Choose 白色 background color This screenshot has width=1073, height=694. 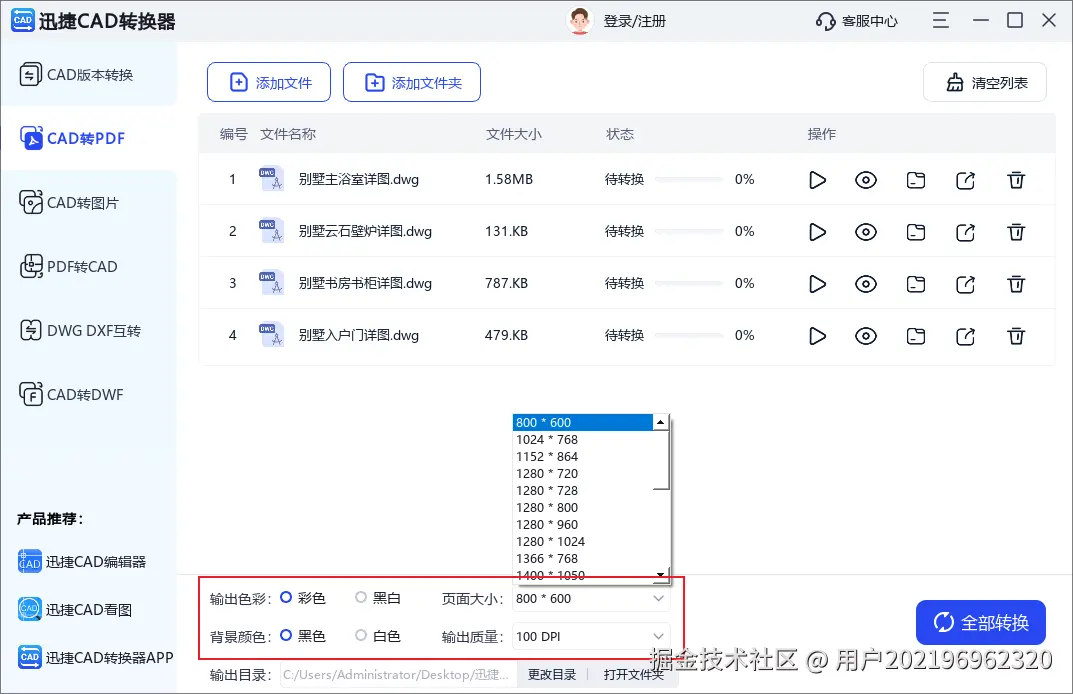(378, 636)
